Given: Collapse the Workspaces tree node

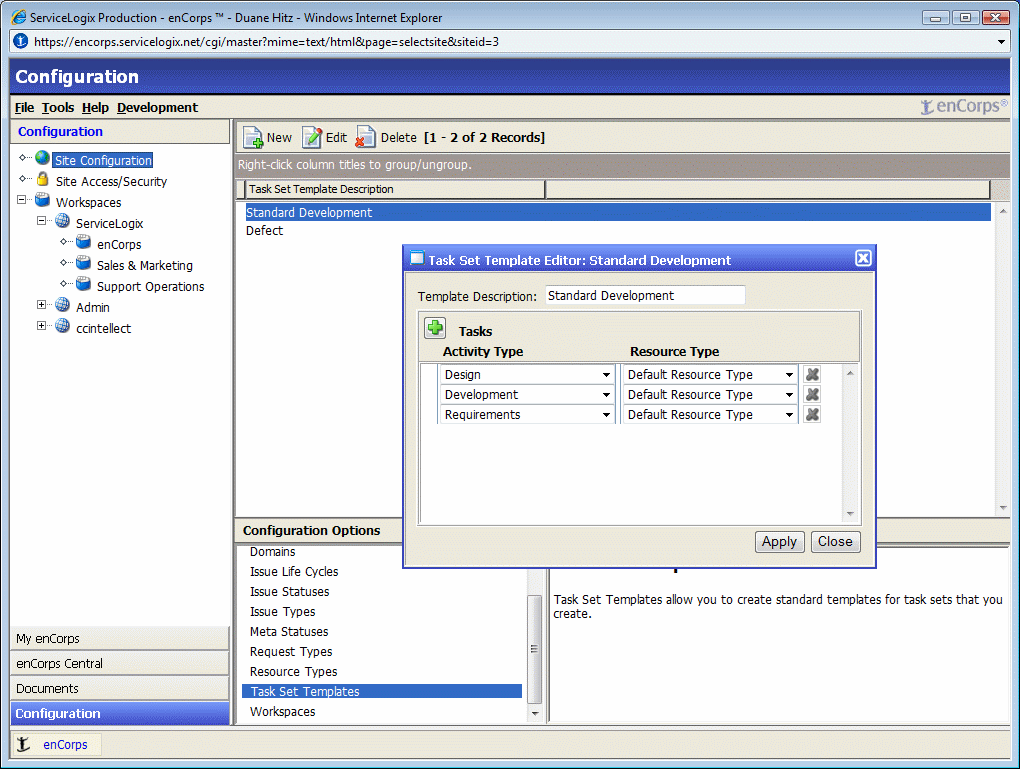Looking at the screenshot, I should tap(21, 200).
